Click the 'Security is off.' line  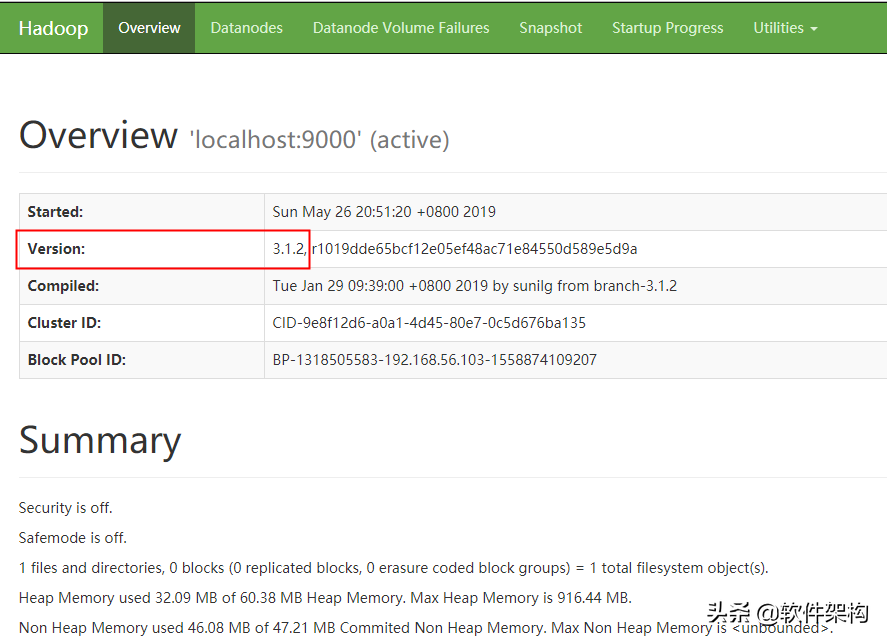point(66,508)
